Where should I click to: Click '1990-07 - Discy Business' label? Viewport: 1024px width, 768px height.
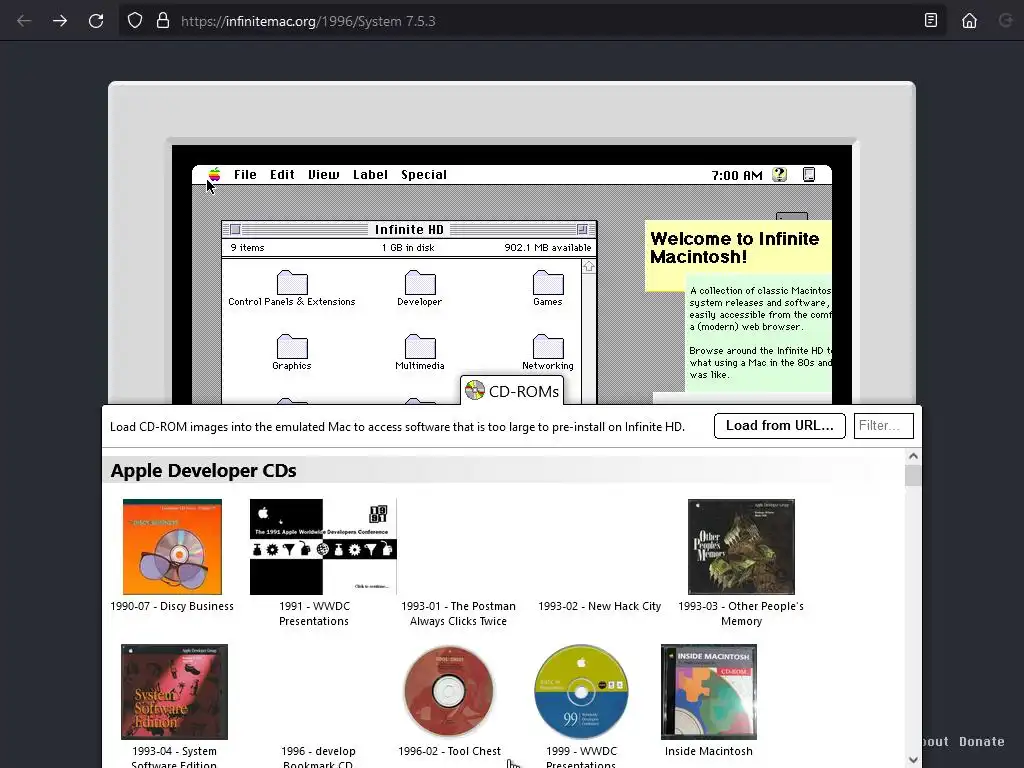pyautogui.click(x=172, y=606)
